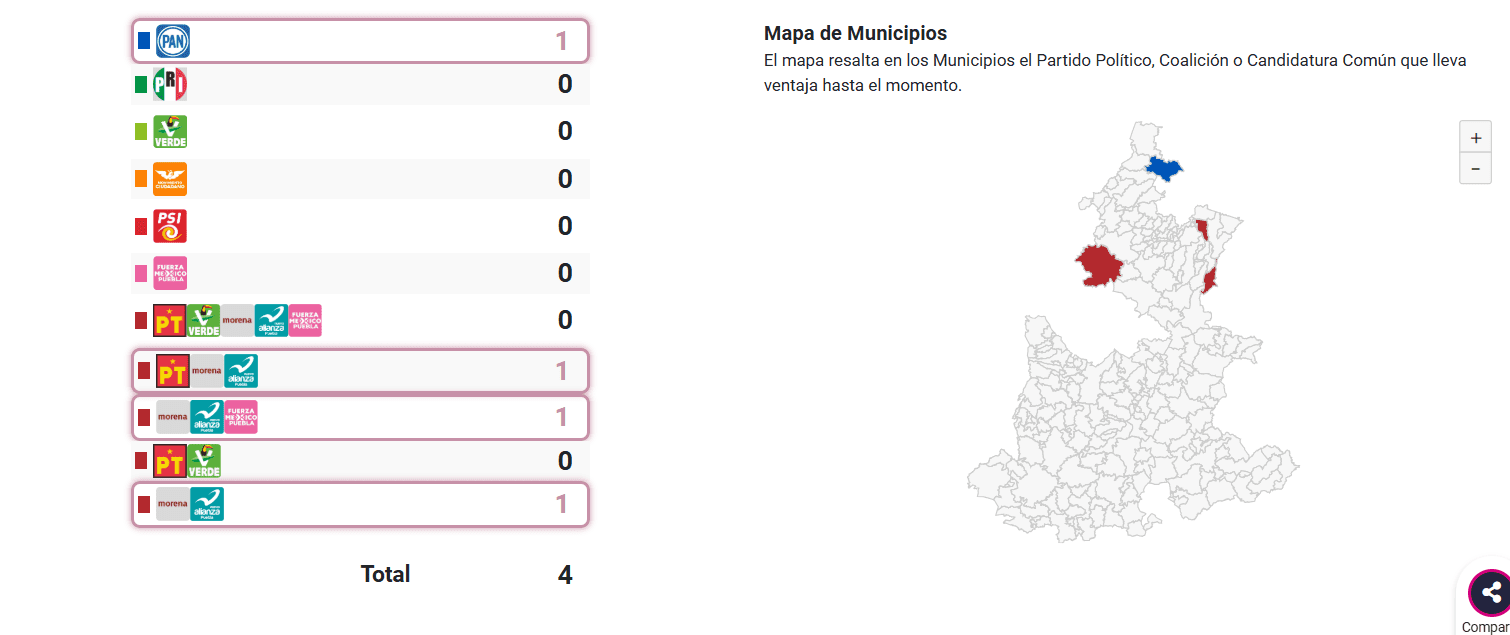Select the blue municipality on the map

pyautogui.click(x=1164, y=167)
